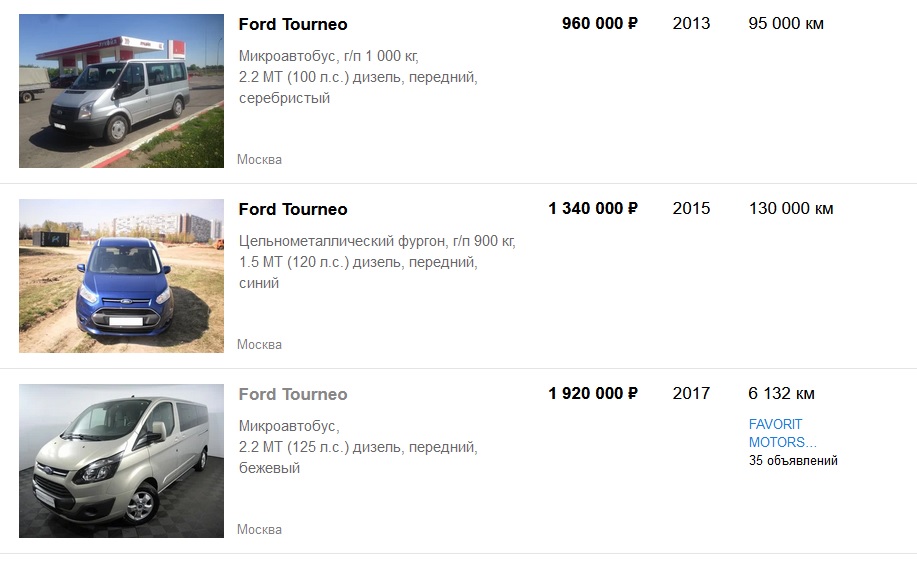This screenshot has width=917, height=563.
Task: Click the 960 000 ₽ price
Action: click(599, 23)
